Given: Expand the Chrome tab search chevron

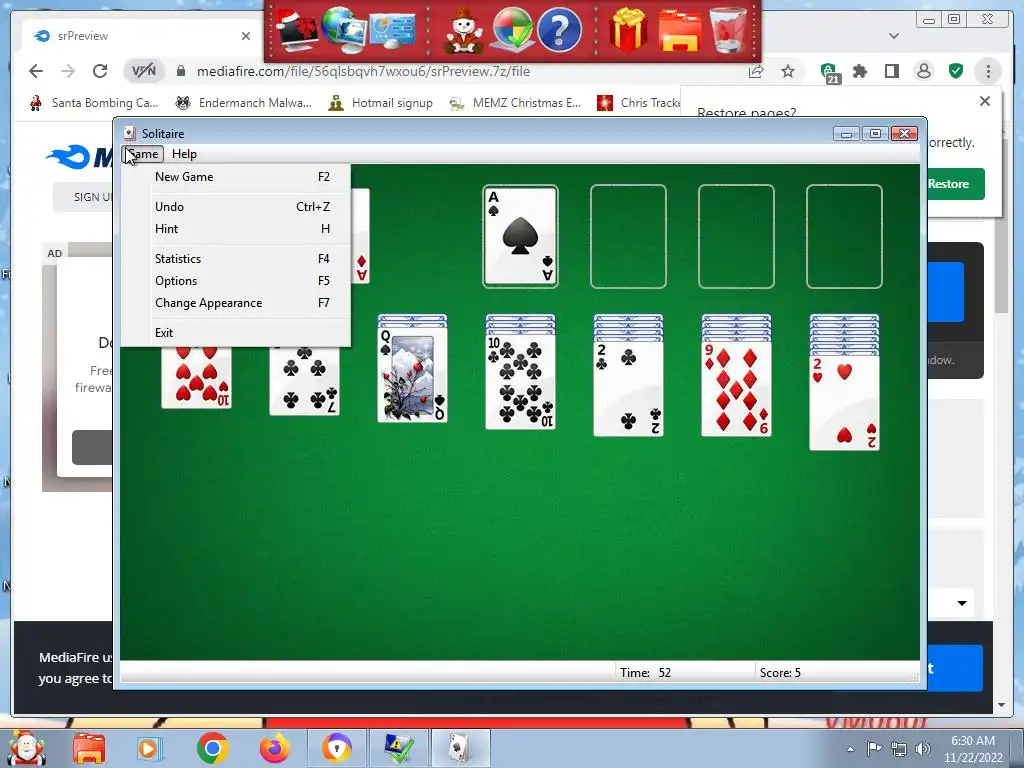Looking at the screenshot, I should coord(894,36).
